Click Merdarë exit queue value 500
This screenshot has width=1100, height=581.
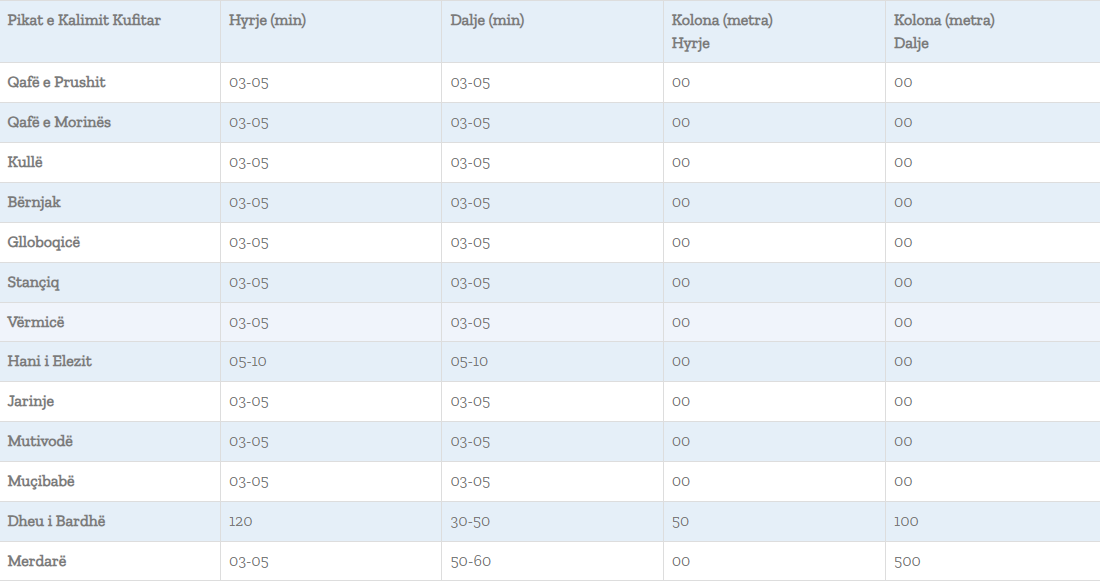(906, 561)
